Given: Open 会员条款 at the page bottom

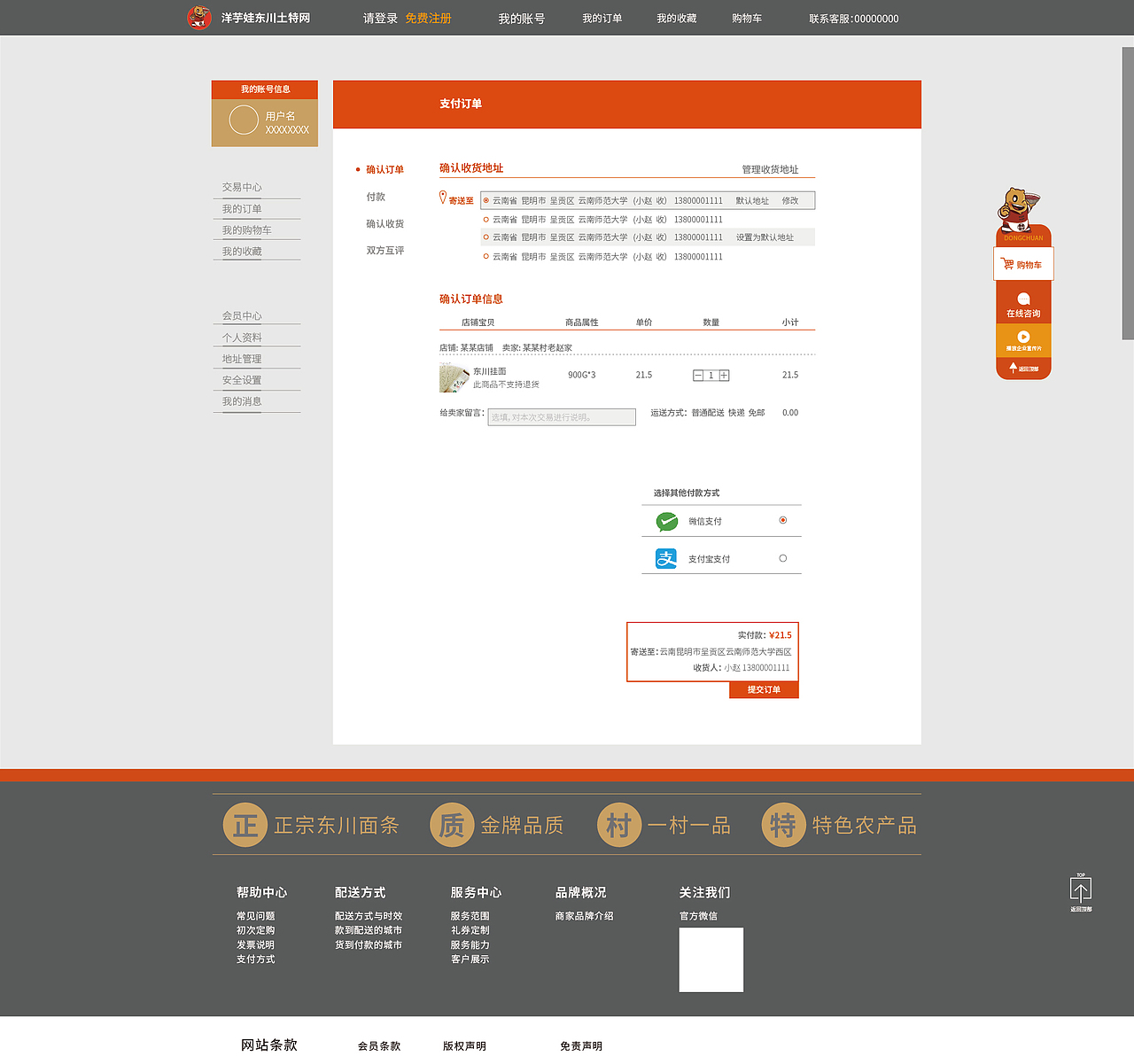Looking at the screenshot, I should point(379,1046).
